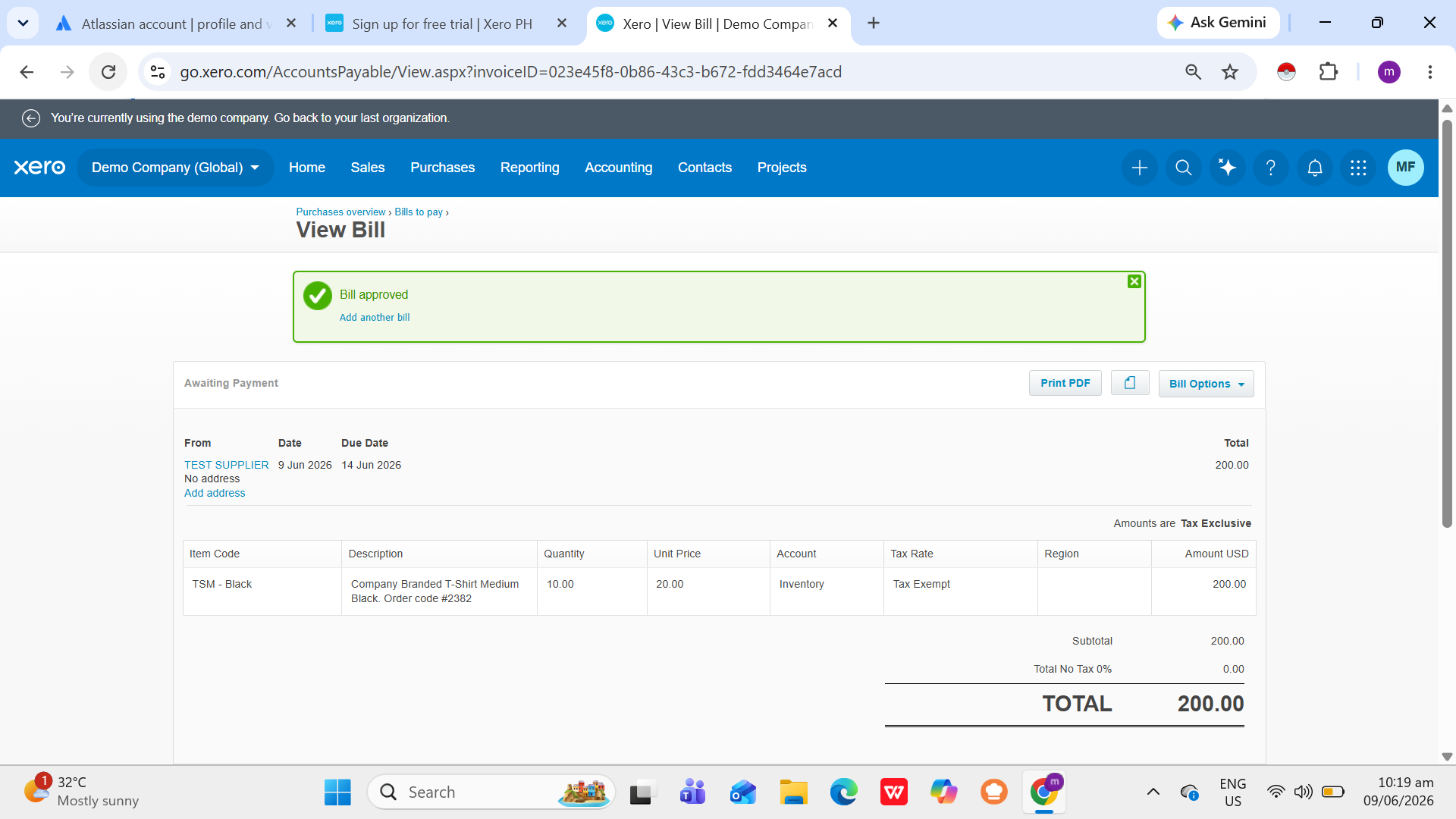Image resolution: width=1456 pixels, height=819 pixels.
Task: Open the Windows Start menu
Action: pyautogui.click(x=337, y=792)
